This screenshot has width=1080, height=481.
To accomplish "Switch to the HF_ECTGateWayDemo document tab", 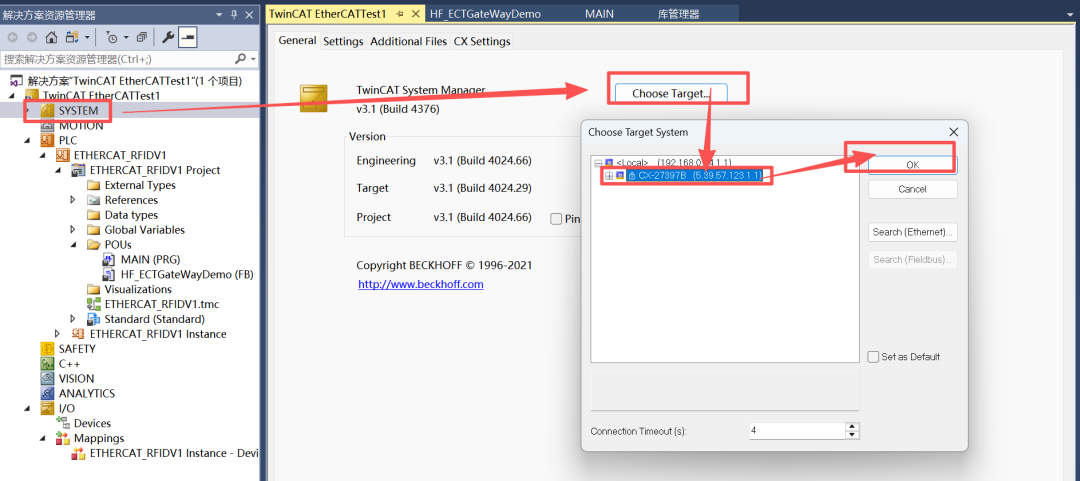I will click(x=485, y=14).
